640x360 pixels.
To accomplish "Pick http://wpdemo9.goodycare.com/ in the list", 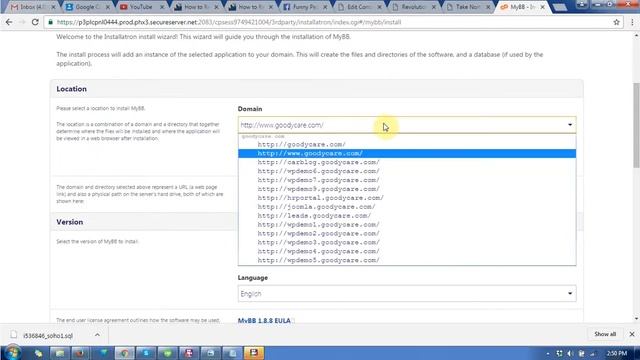I will point(407,189).
